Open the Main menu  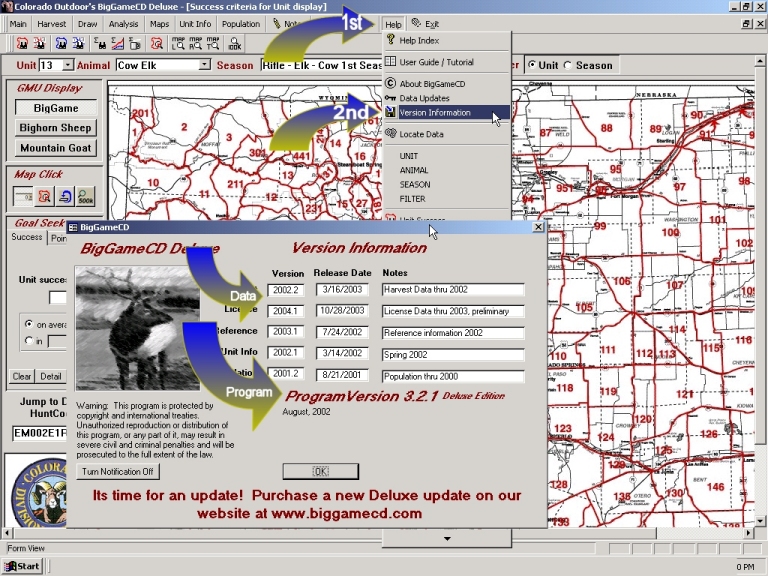click(x=18, y=24)
